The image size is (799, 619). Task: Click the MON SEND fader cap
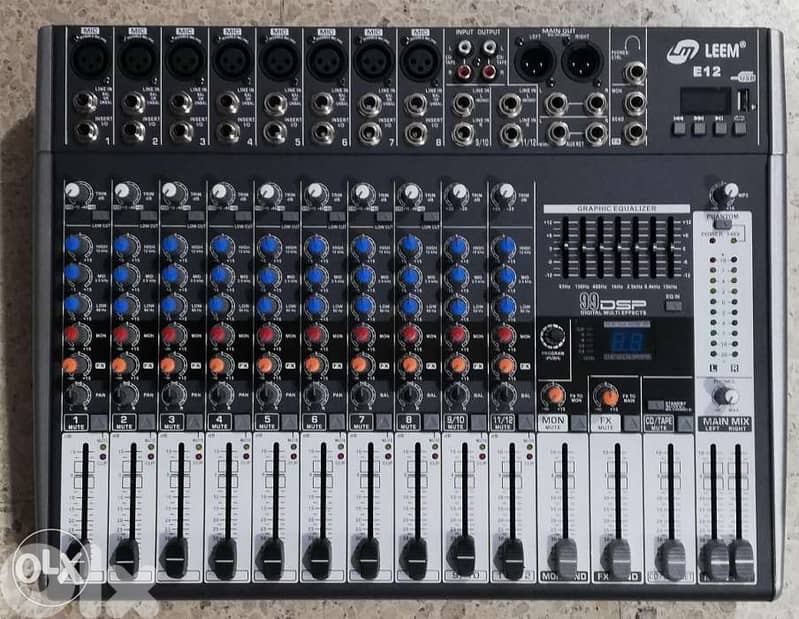[x=566, y=558]
